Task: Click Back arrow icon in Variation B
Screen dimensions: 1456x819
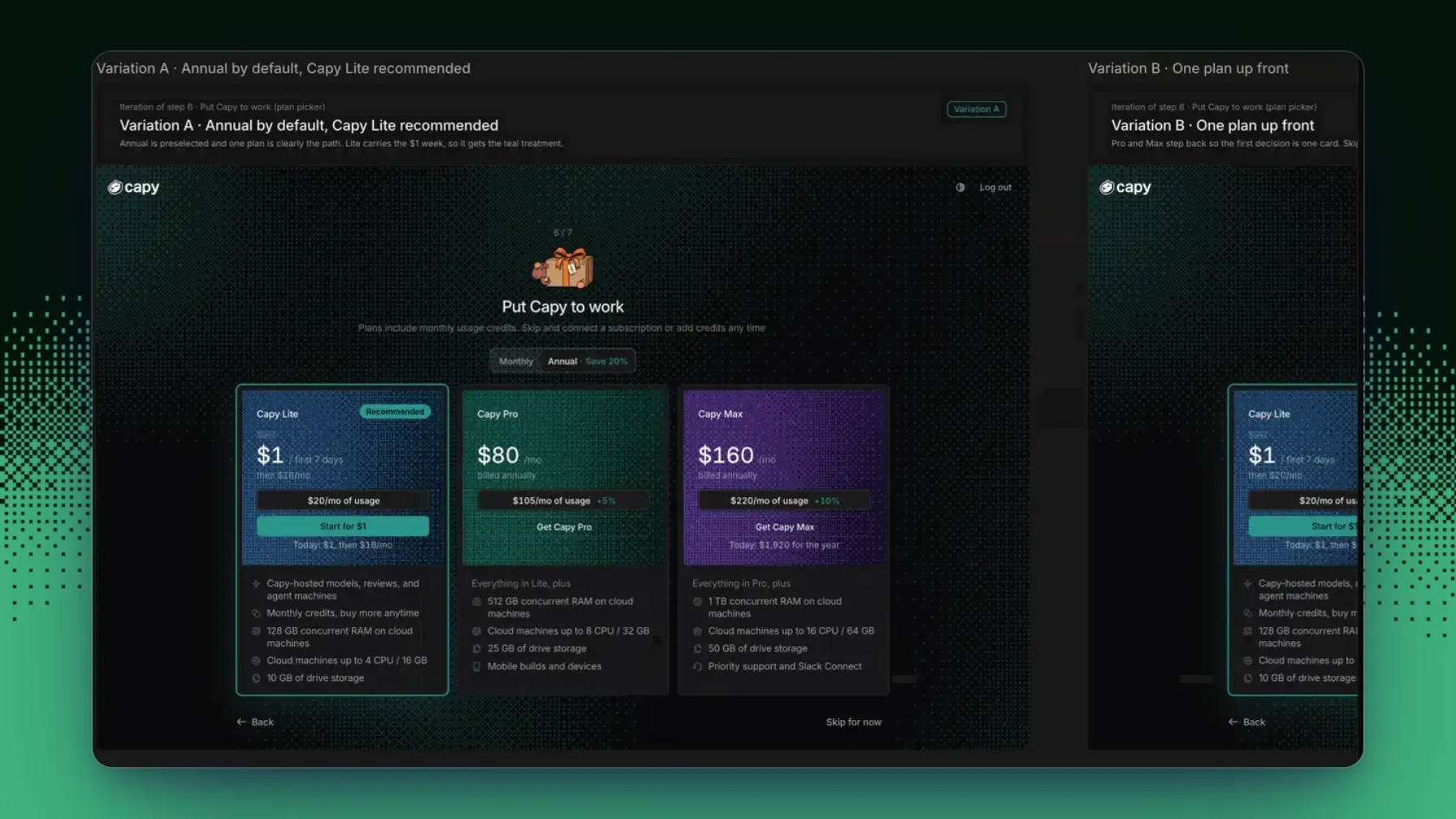Action: click(1233, 721)
